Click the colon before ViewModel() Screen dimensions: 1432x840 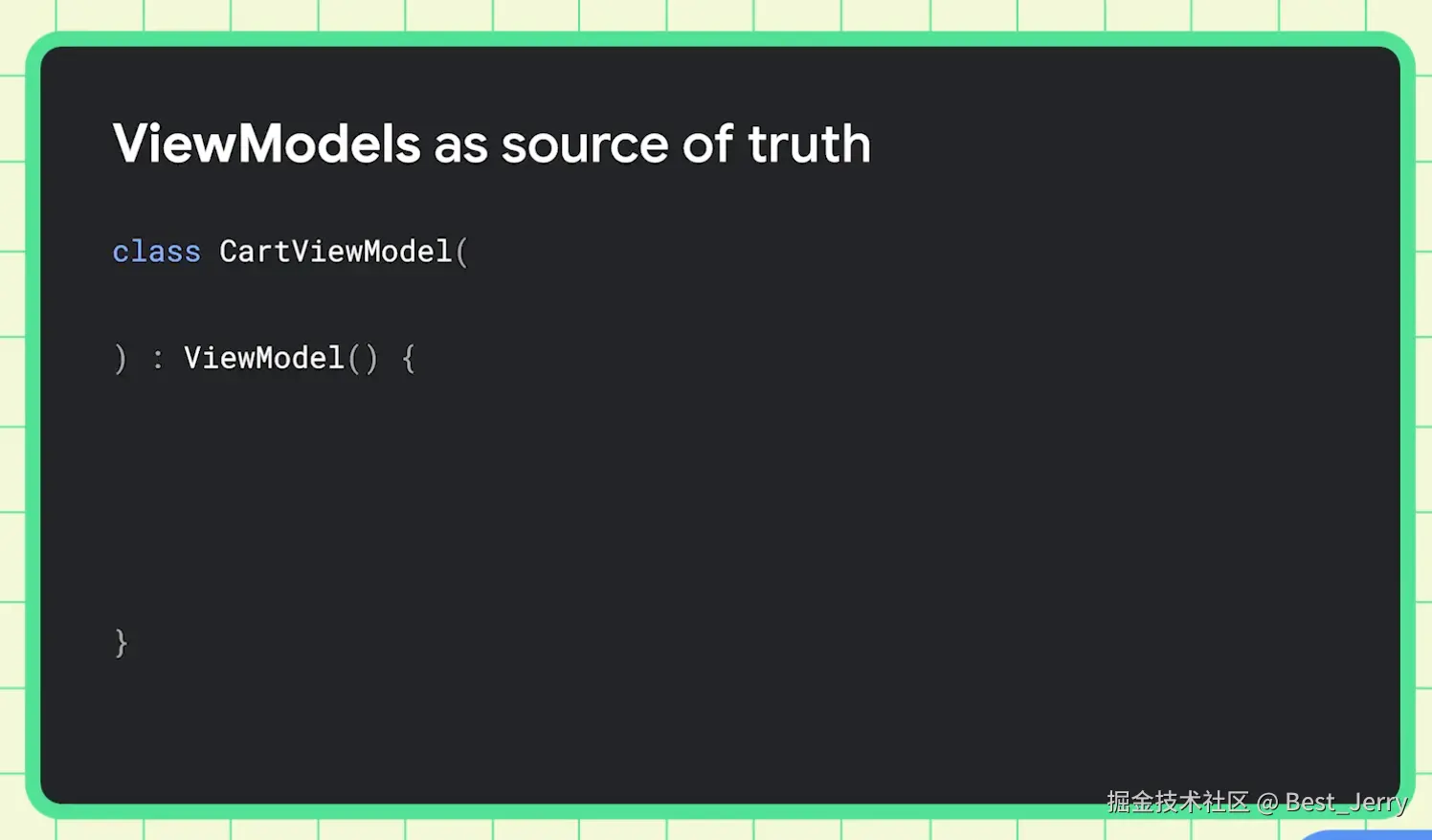(x=158, y=360)
